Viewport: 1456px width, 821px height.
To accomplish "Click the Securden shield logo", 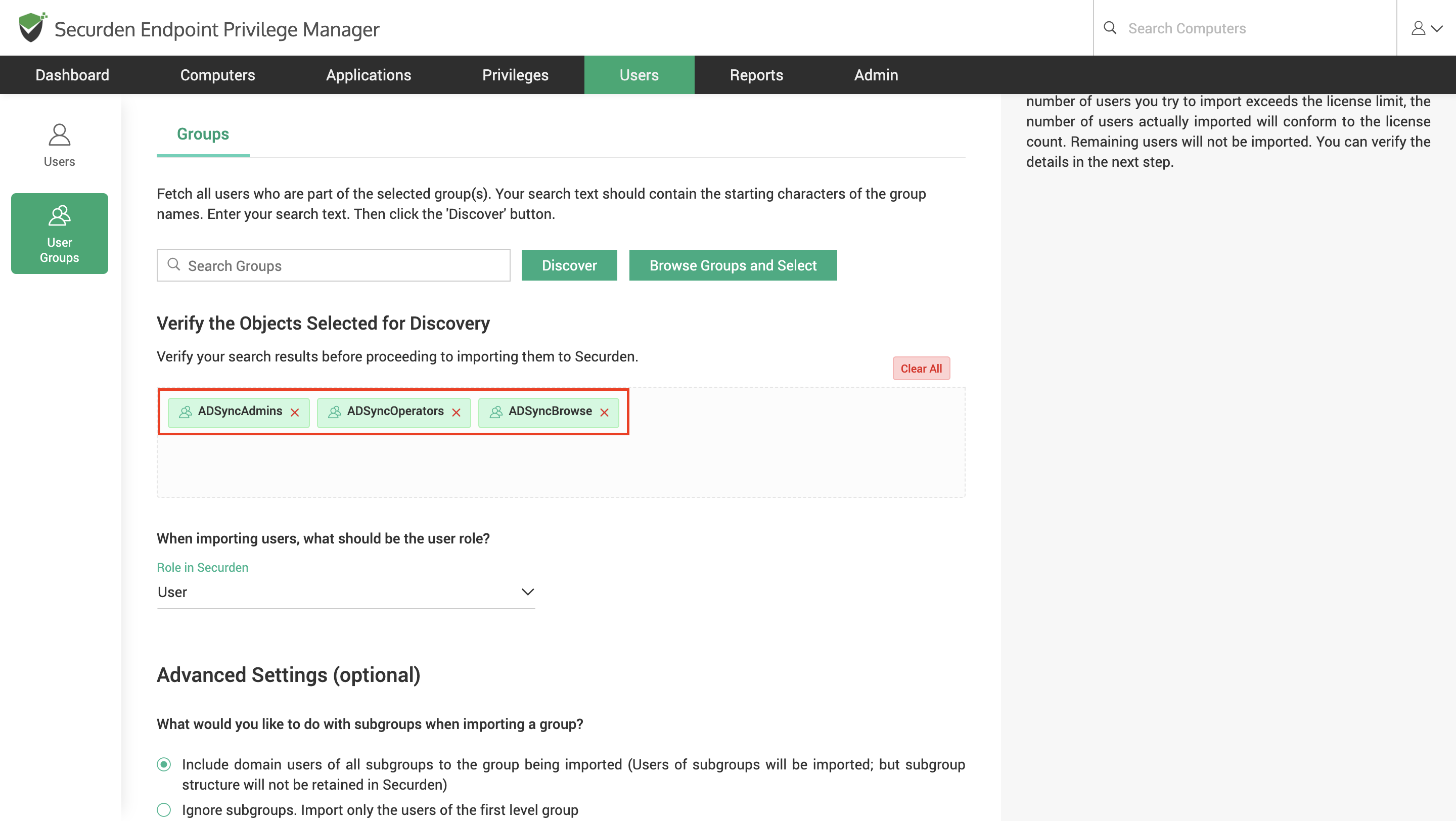I will pyautogui.click(x=32, y=28).
